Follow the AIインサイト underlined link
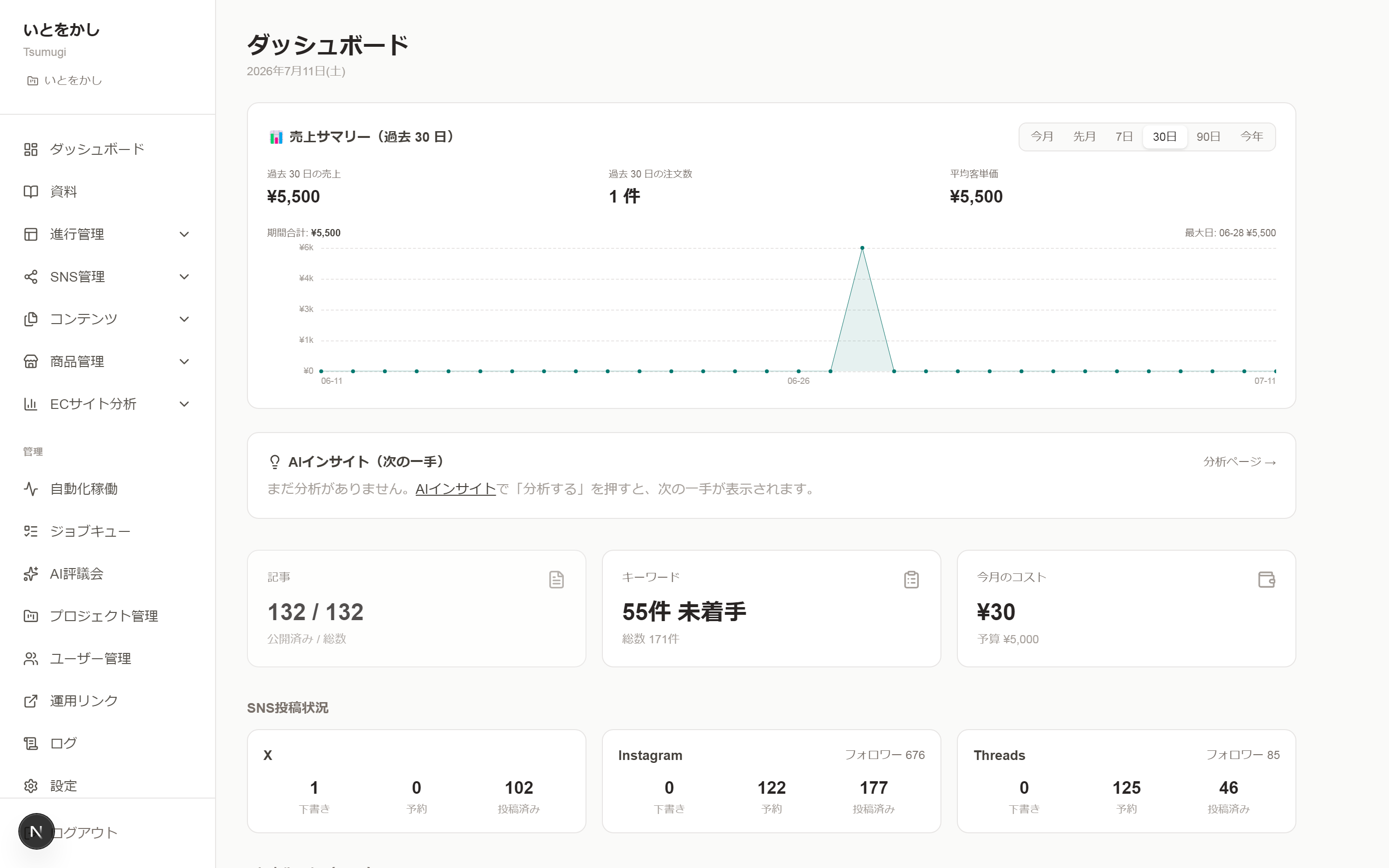Viewport: 1389px width, 868px height. tap(455, 489)
